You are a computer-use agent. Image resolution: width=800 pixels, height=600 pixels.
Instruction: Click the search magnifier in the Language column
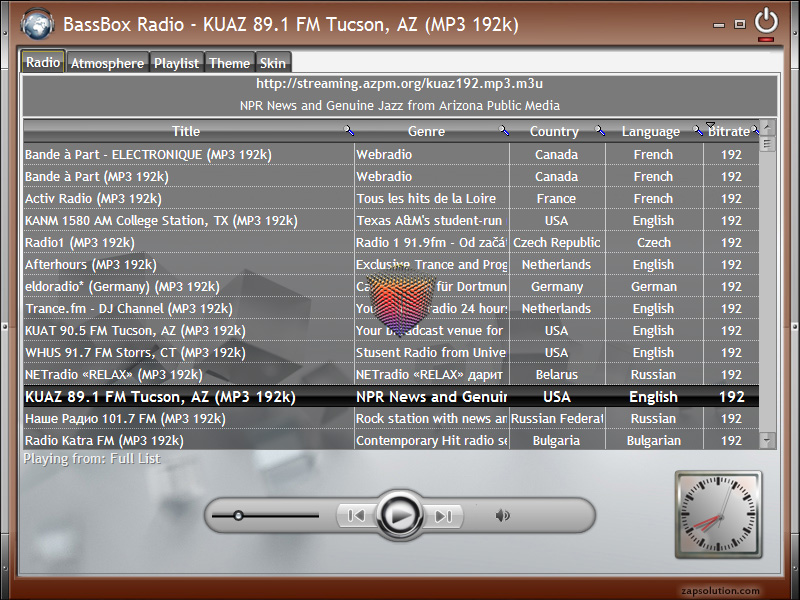point(697,131)
